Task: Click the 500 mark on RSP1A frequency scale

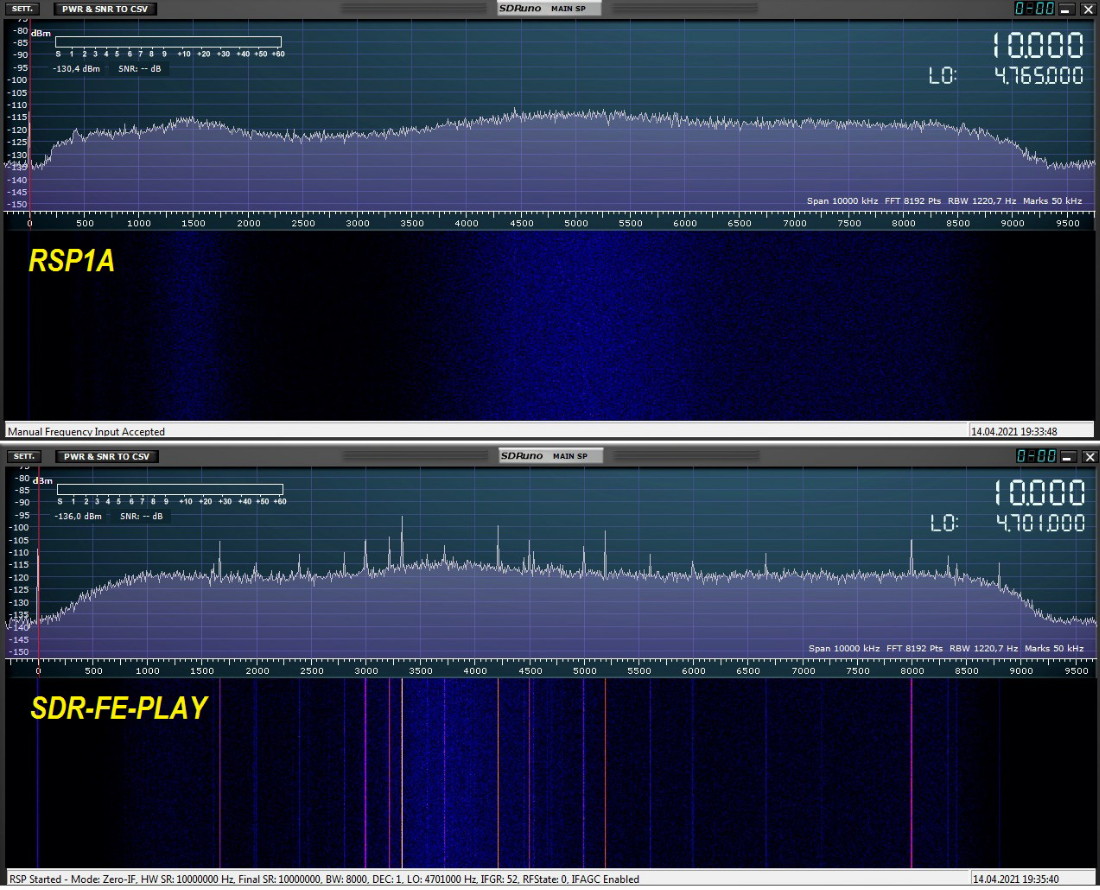Action: coord(84,223)
